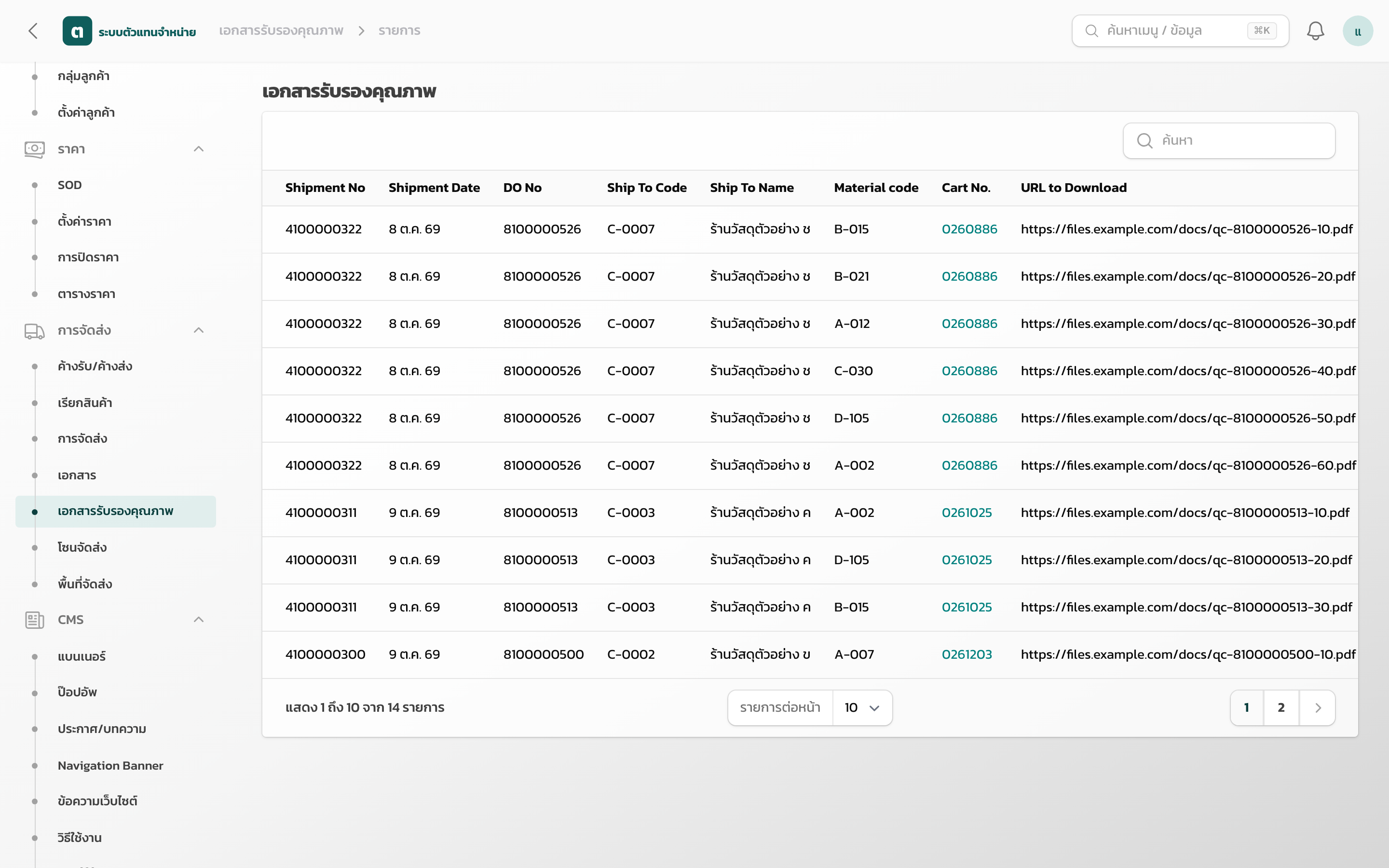Click Shipment Date column header
Screen dimensions: 1389x868
pyautogui.click(x=434, y=188)
